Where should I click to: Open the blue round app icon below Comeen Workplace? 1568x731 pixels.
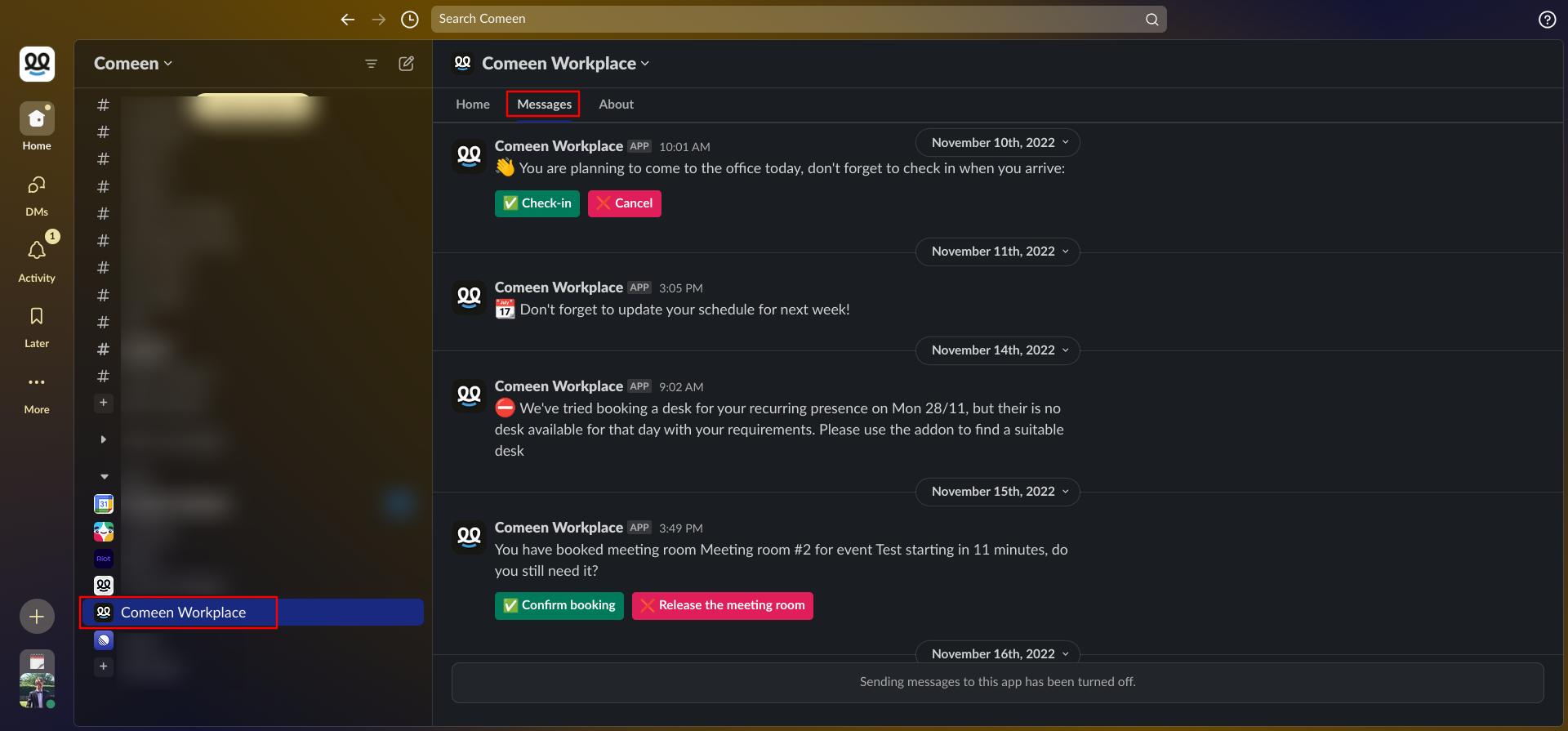click(104, 640)
